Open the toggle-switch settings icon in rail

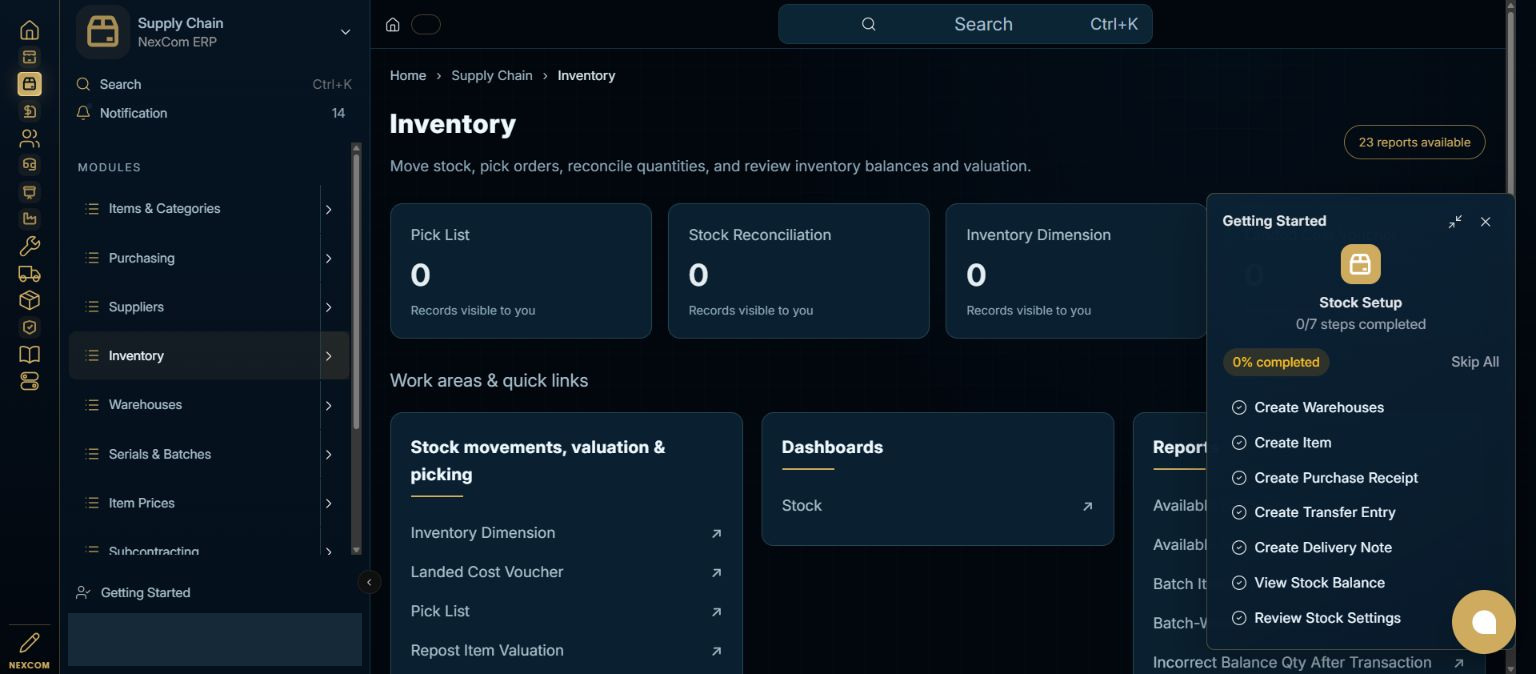tap(29, 381)
